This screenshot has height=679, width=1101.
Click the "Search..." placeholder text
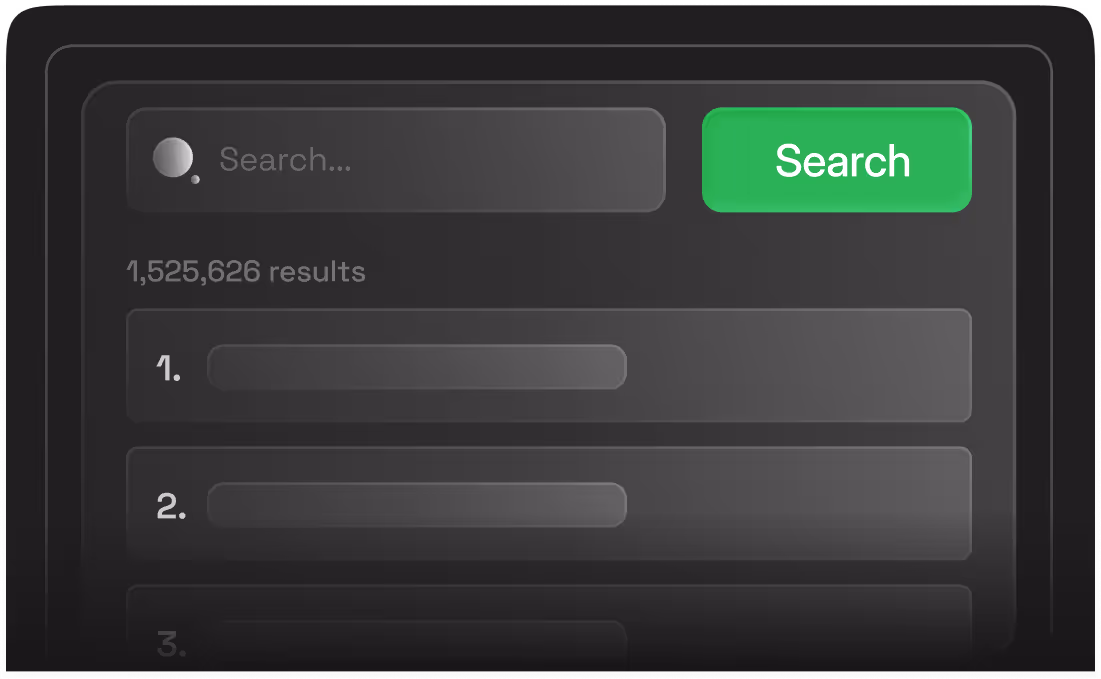(x=285, y=160)
